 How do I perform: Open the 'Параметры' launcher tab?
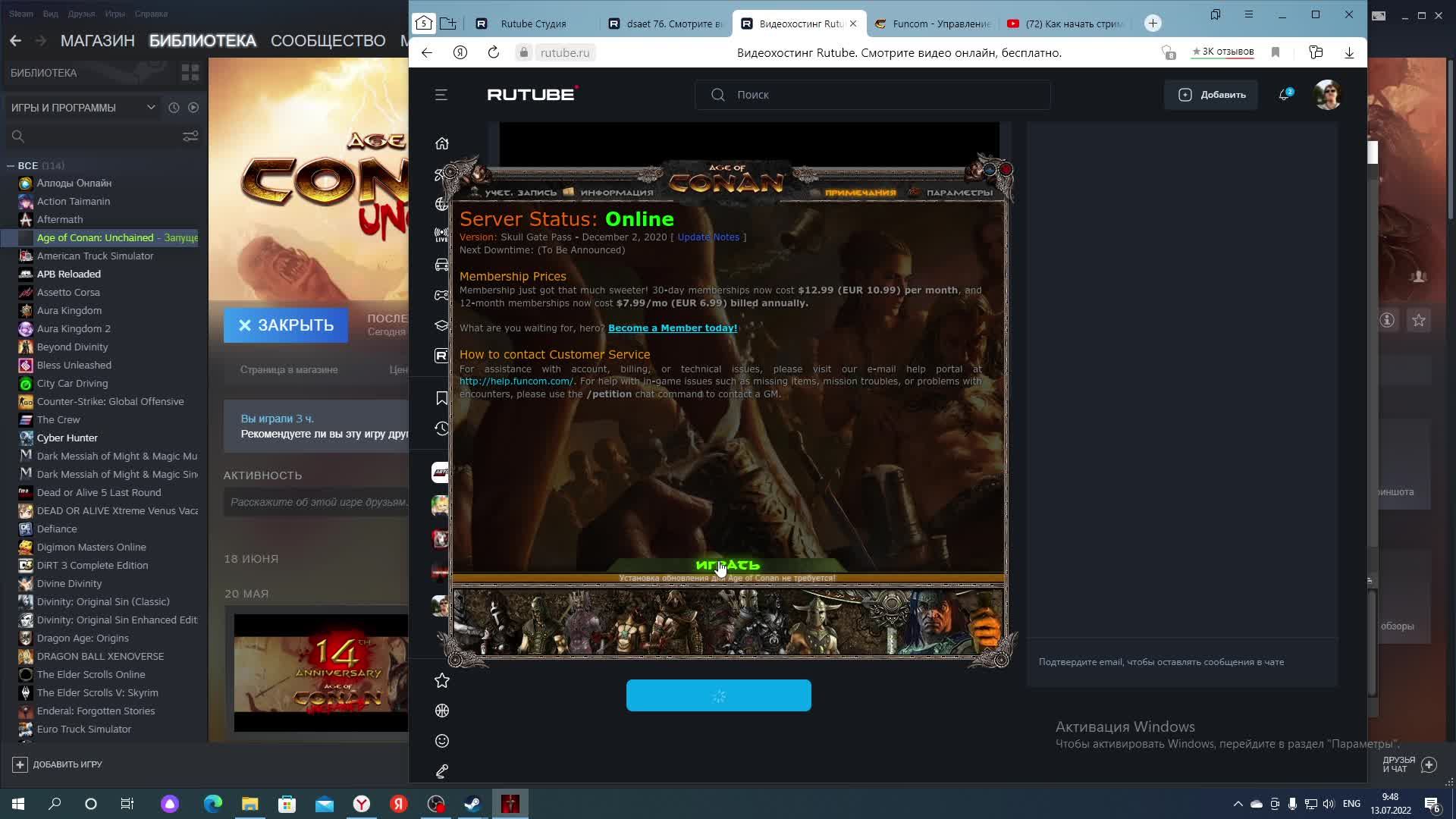click(x=959, y=193)
